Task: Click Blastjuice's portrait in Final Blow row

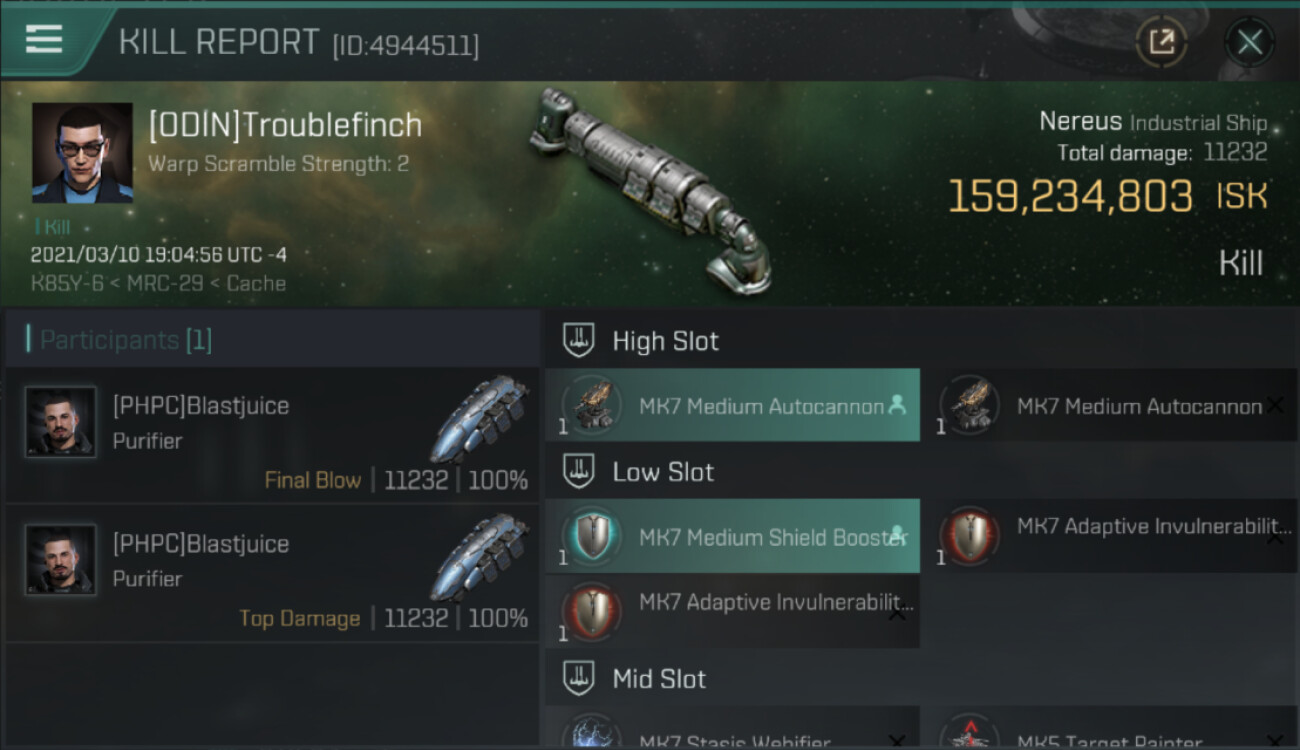Action: click(61, 422)
